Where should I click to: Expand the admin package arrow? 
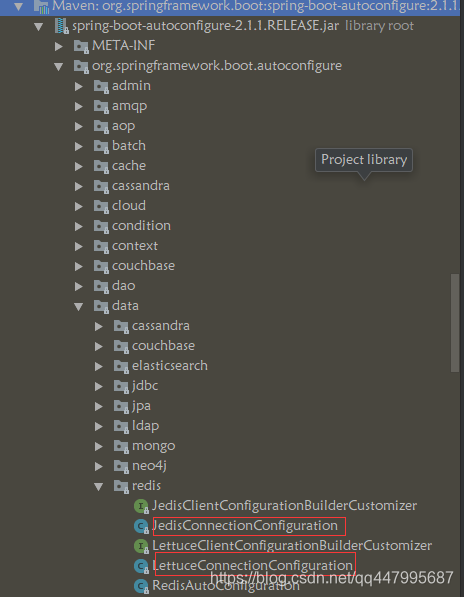click(79, 86)
